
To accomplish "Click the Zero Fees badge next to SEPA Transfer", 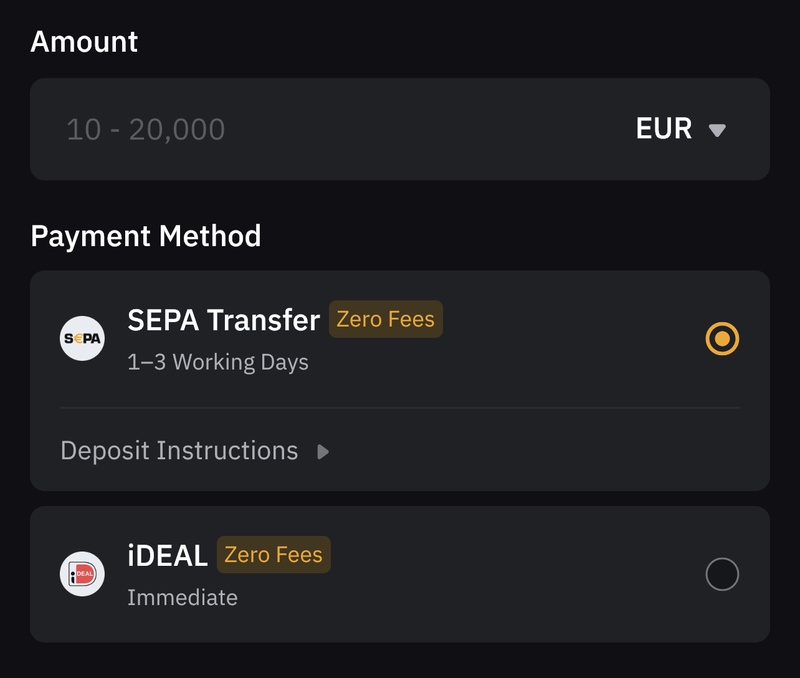I will [x=385, y=320].
